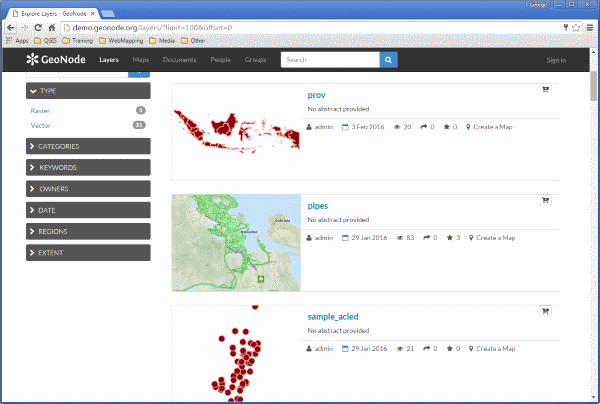Viewport: 600px width, 404px height.
Task: Expand the KEYWORDS filter
Action: 88,168
